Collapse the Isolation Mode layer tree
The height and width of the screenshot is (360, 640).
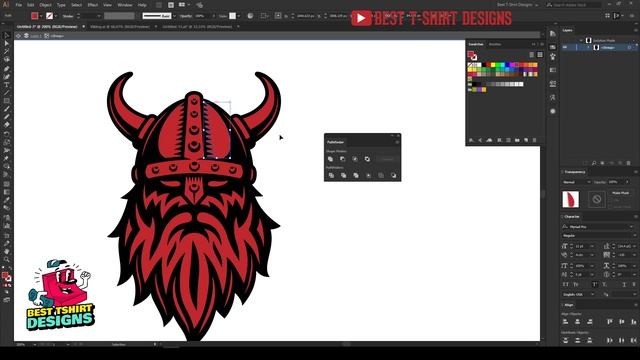pyautogui.click(x=581, y=40)
